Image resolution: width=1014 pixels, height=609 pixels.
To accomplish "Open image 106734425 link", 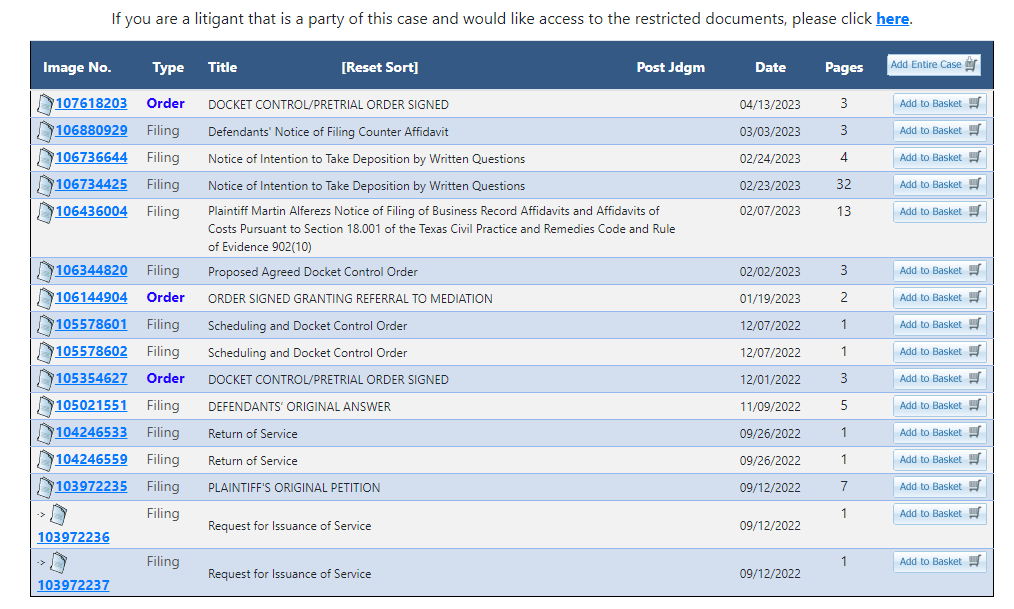I will 91,185.
